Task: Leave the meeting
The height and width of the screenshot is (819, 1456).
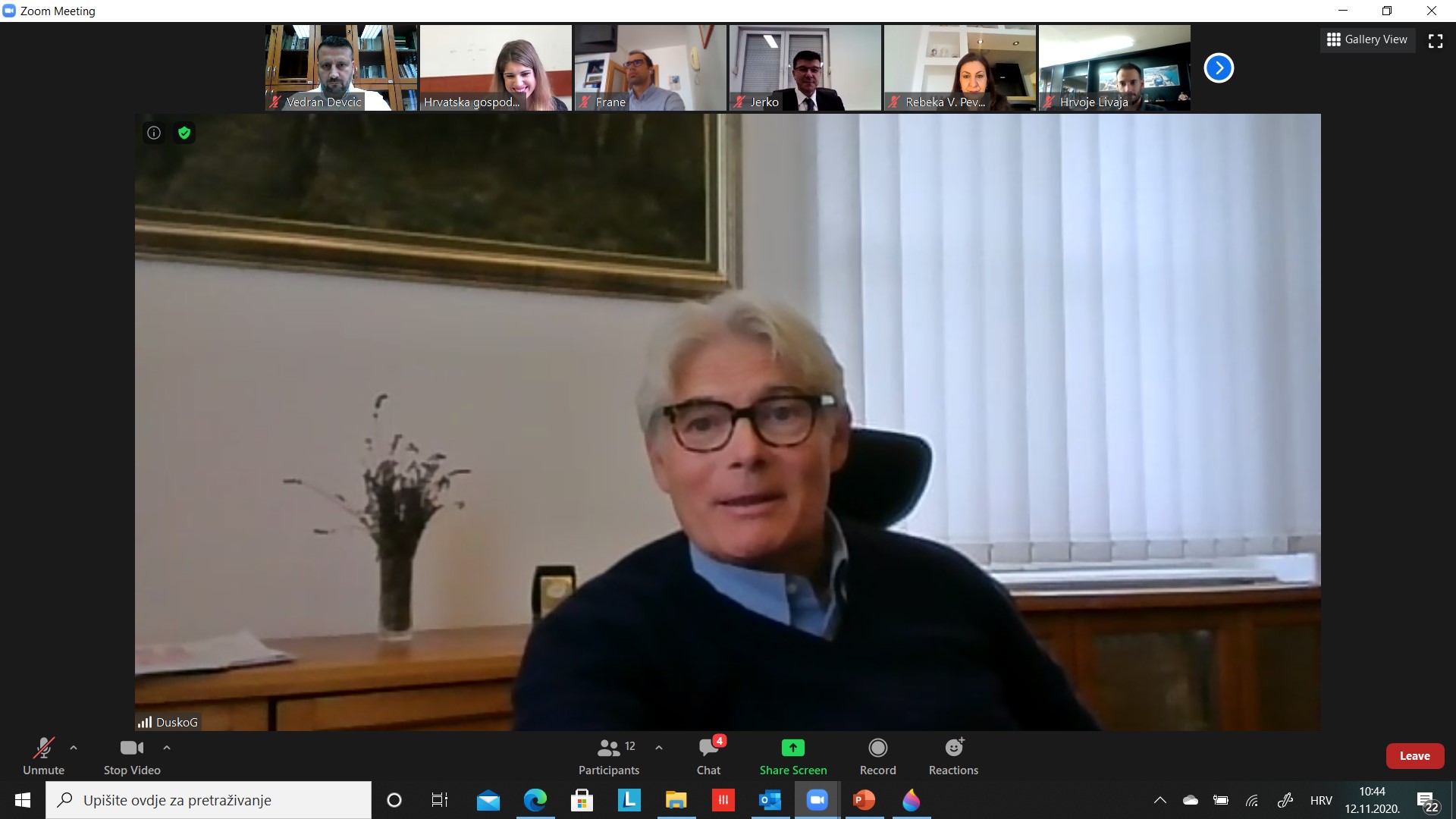Action: (x=1414, y=756)
